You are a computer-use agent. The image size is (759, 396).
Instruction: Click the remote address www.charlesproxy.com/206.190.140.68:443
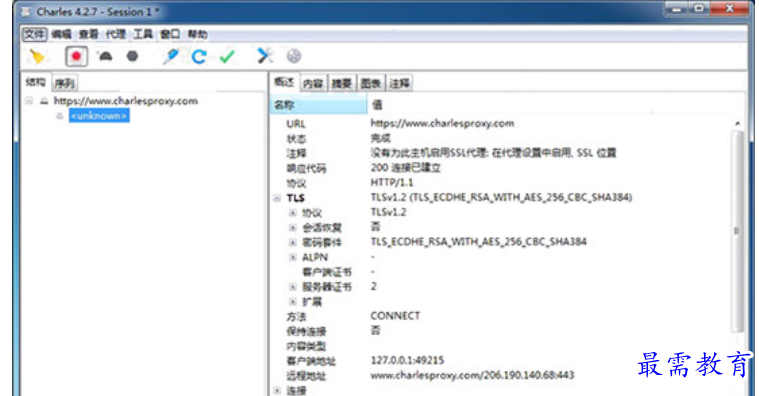[472, 375]
